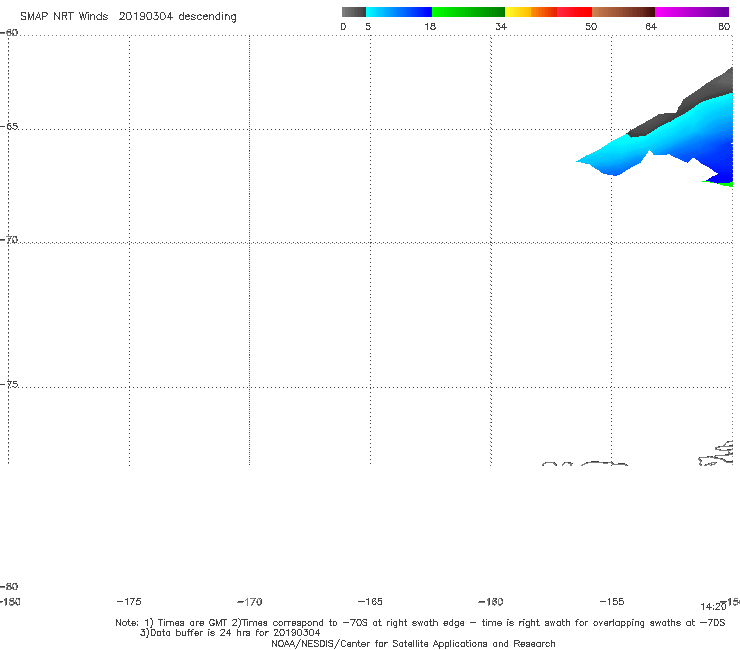Screen dimensions: 740x650
Task: Select the magenta 64–80 color bar segment
Action: pyautogui.click(x=692, y=12)
